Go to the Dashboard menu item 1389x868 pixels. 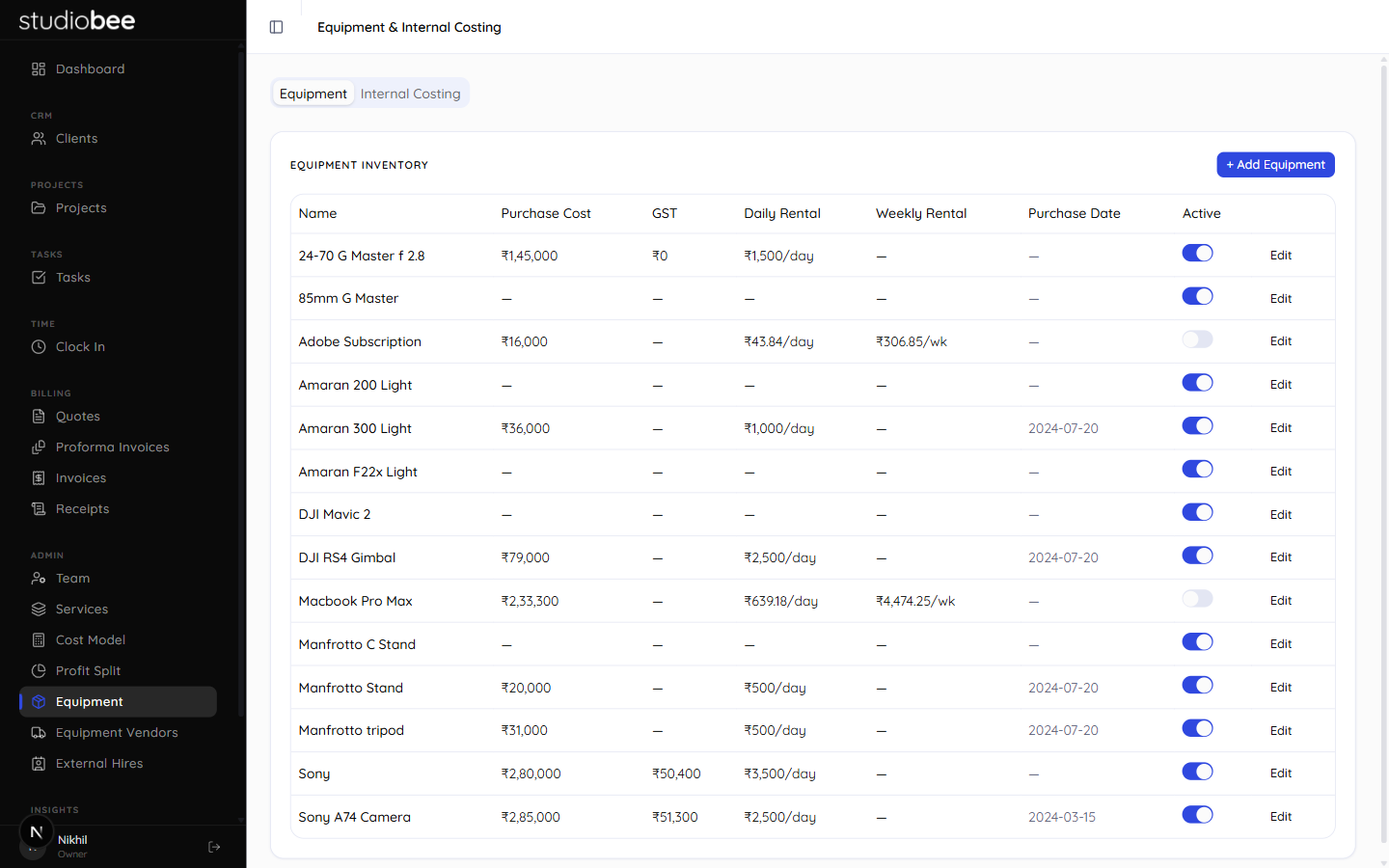[118, 69]
